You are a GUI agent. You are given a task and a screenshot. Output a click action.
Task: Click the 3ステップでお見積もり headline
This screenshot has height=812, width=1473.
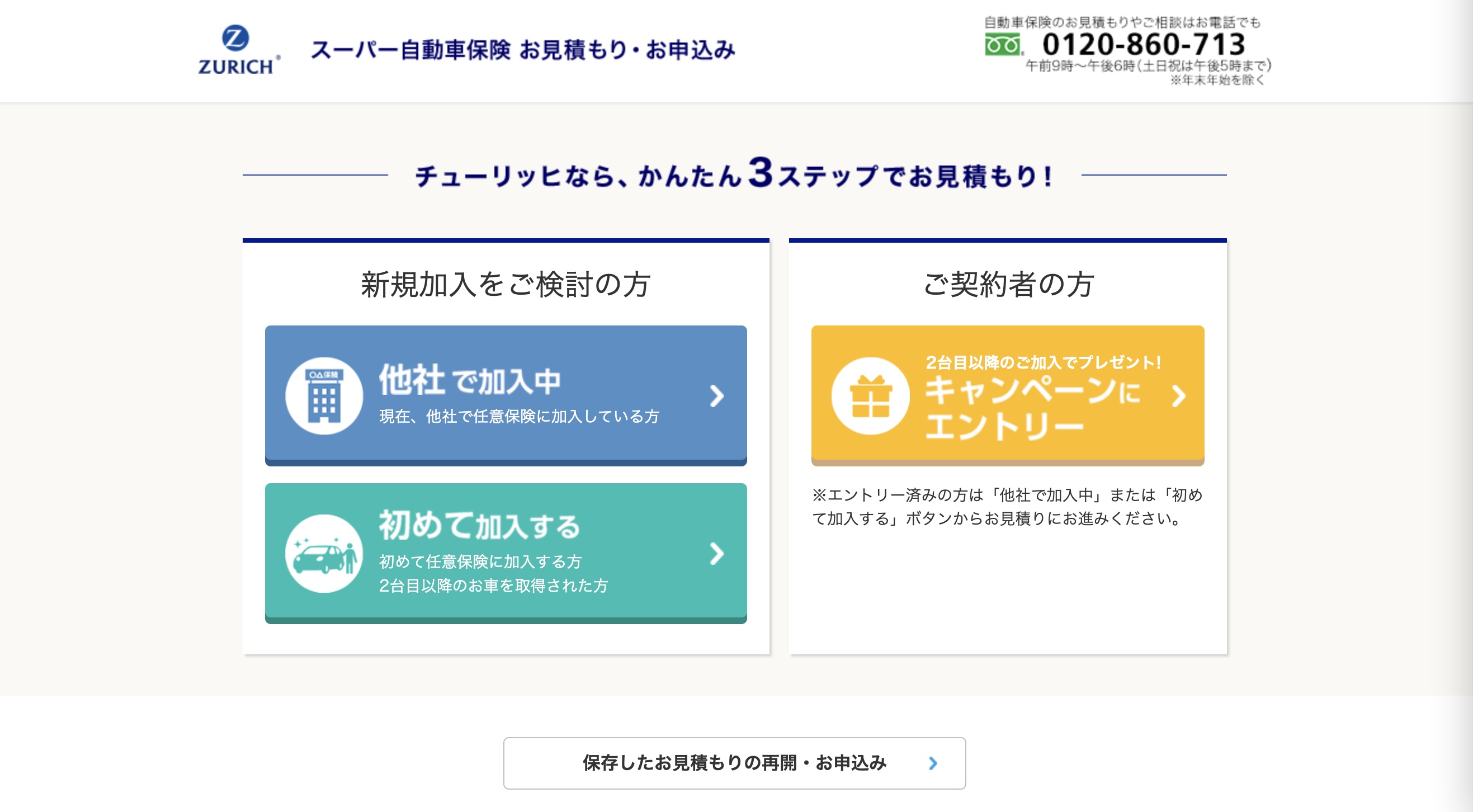[x=734, y=174]
